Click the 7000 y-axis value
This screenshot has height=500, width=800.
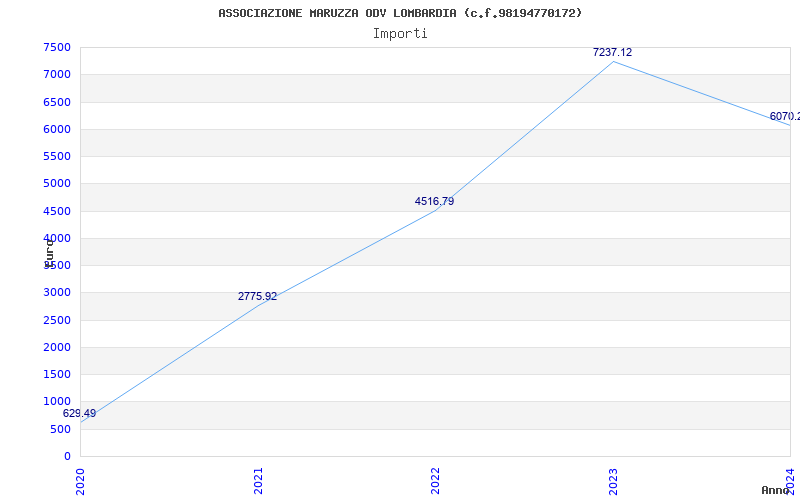57,74
